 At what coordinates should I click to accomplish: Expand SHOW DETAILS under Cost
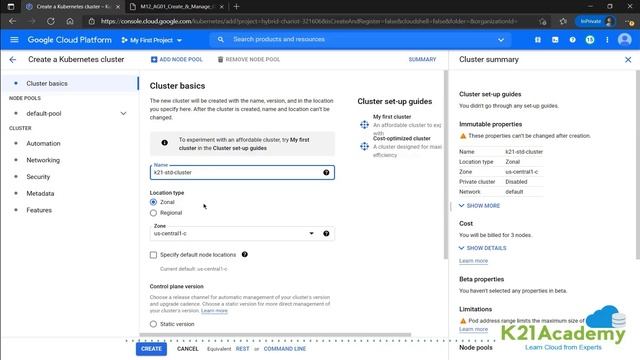coord(482,248)
